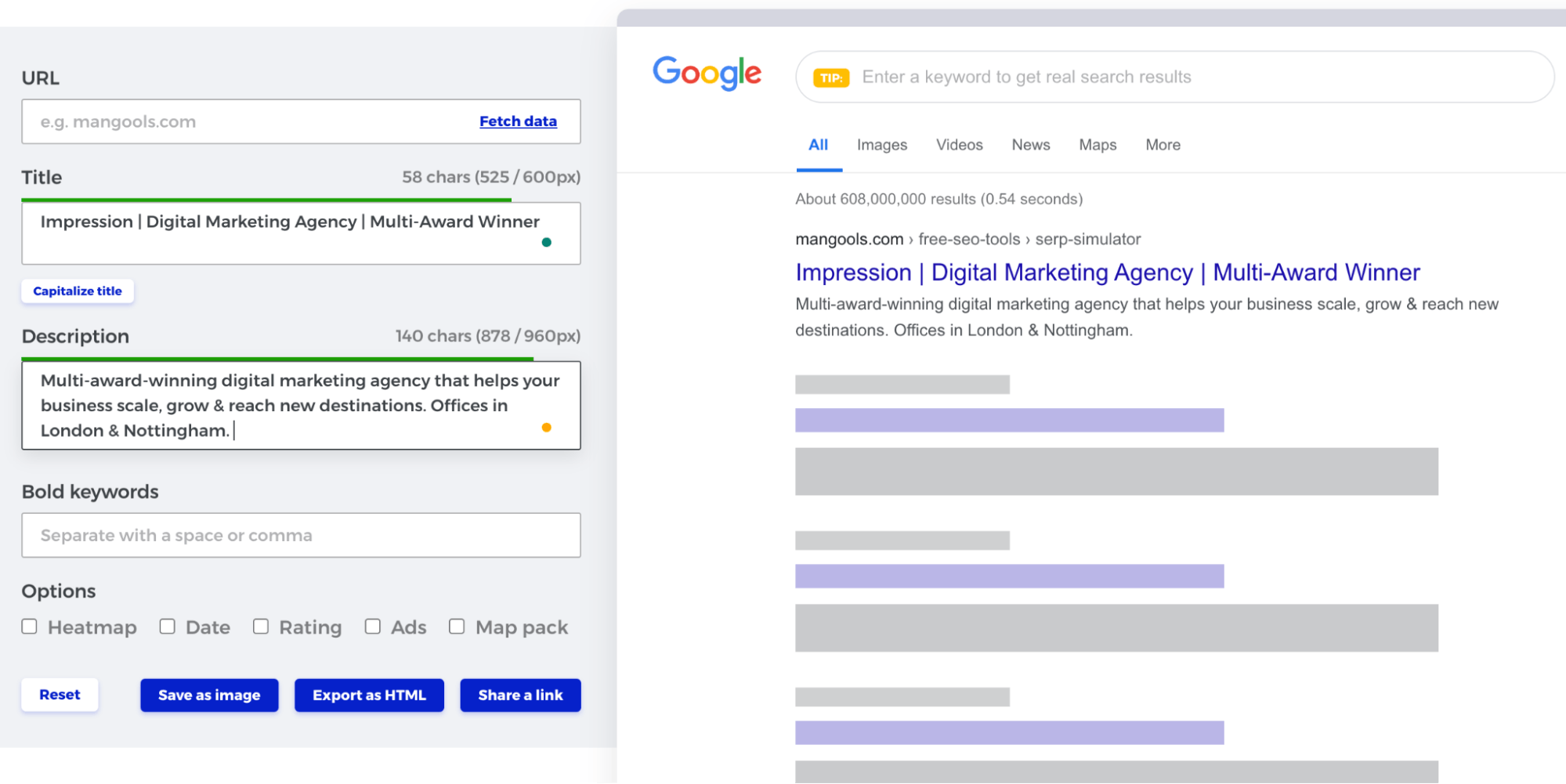Switch to the Maps search tab

[x=1098, y=145]
